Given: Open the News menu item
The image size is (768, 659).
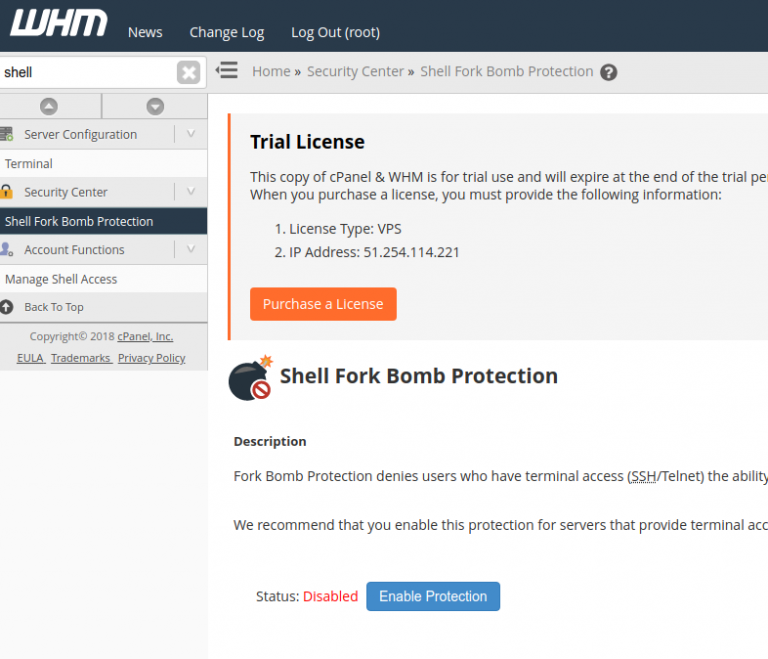Looking at the screenshot, I should [145, 32].
